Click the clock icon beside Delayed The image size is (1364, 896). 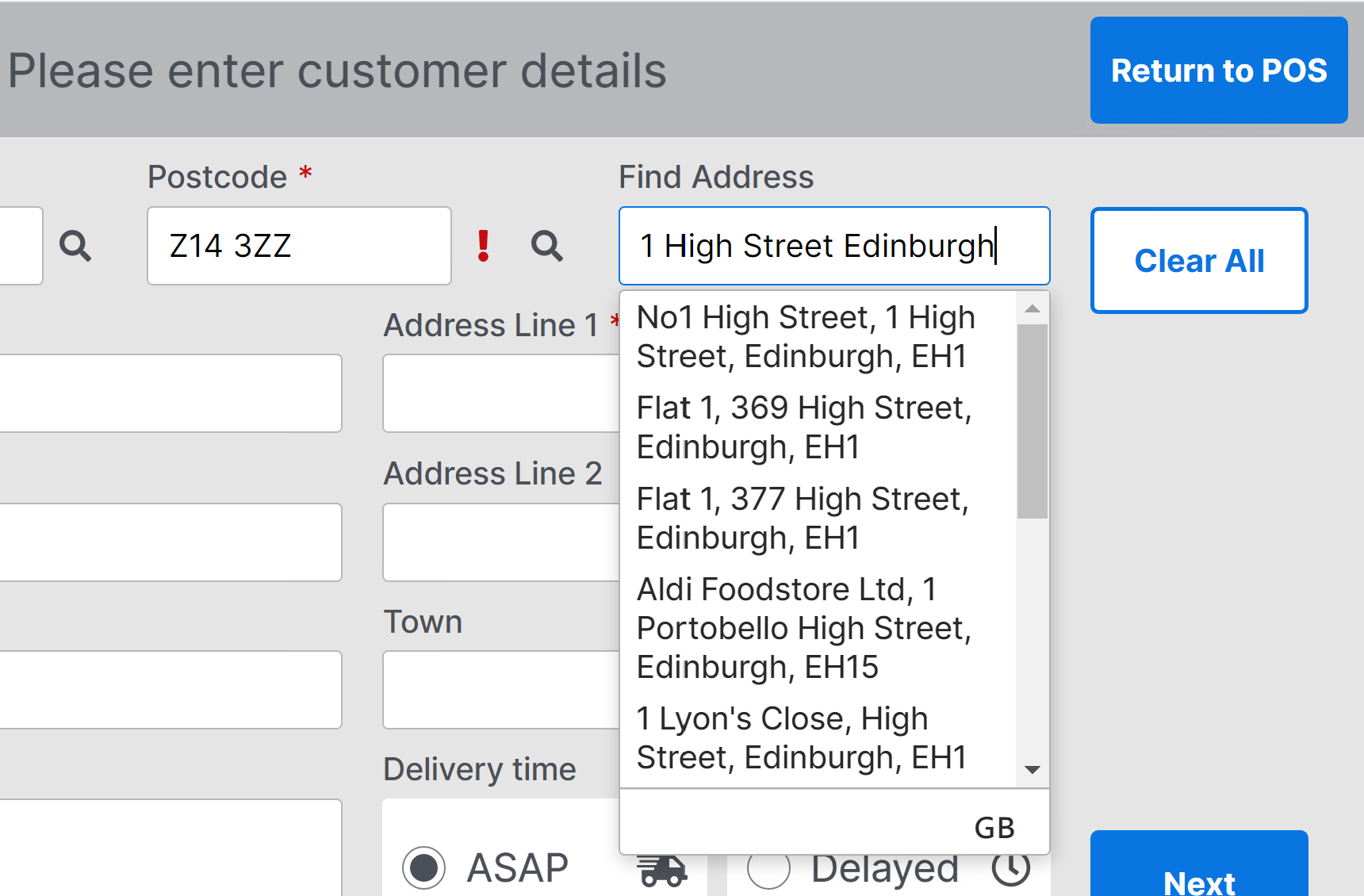click(1011, 870)
